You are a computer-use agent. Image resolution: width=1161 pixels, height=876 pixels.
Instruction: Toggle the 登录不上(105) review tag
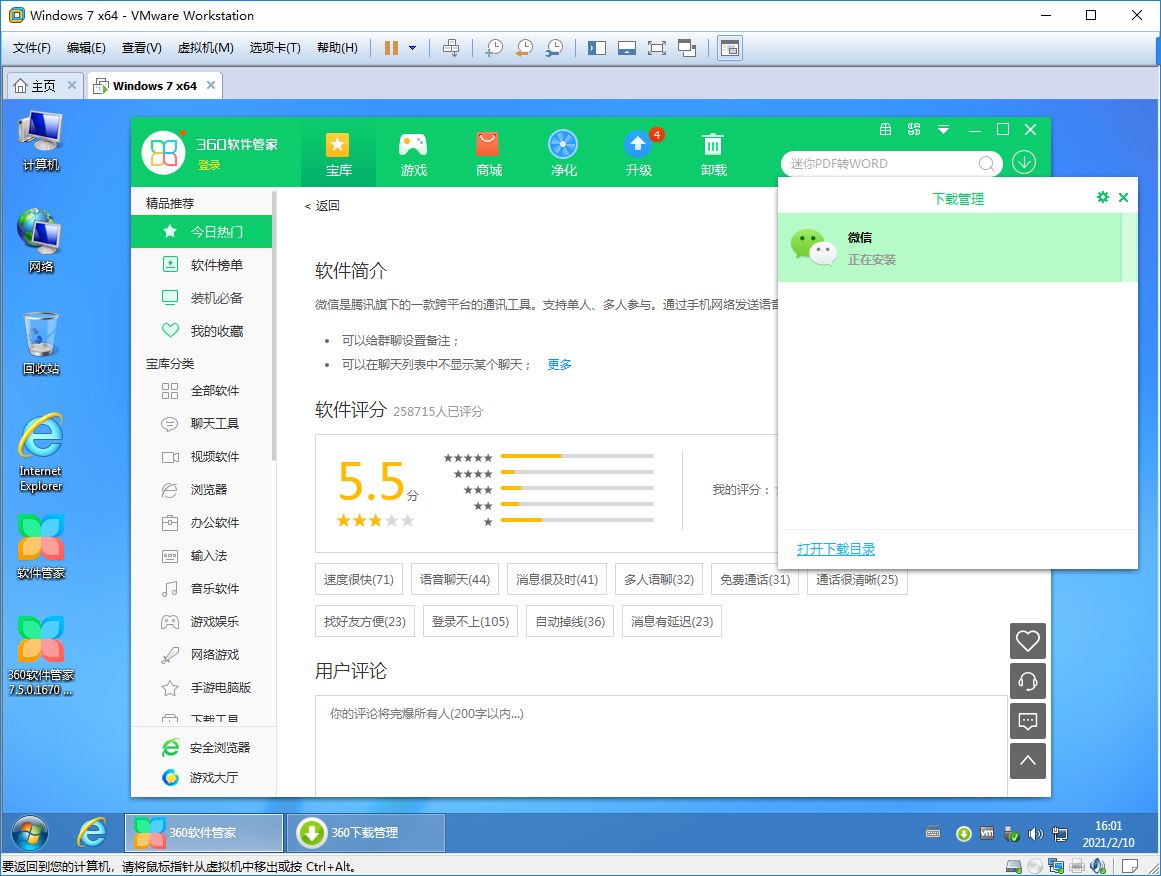point(470,621)
